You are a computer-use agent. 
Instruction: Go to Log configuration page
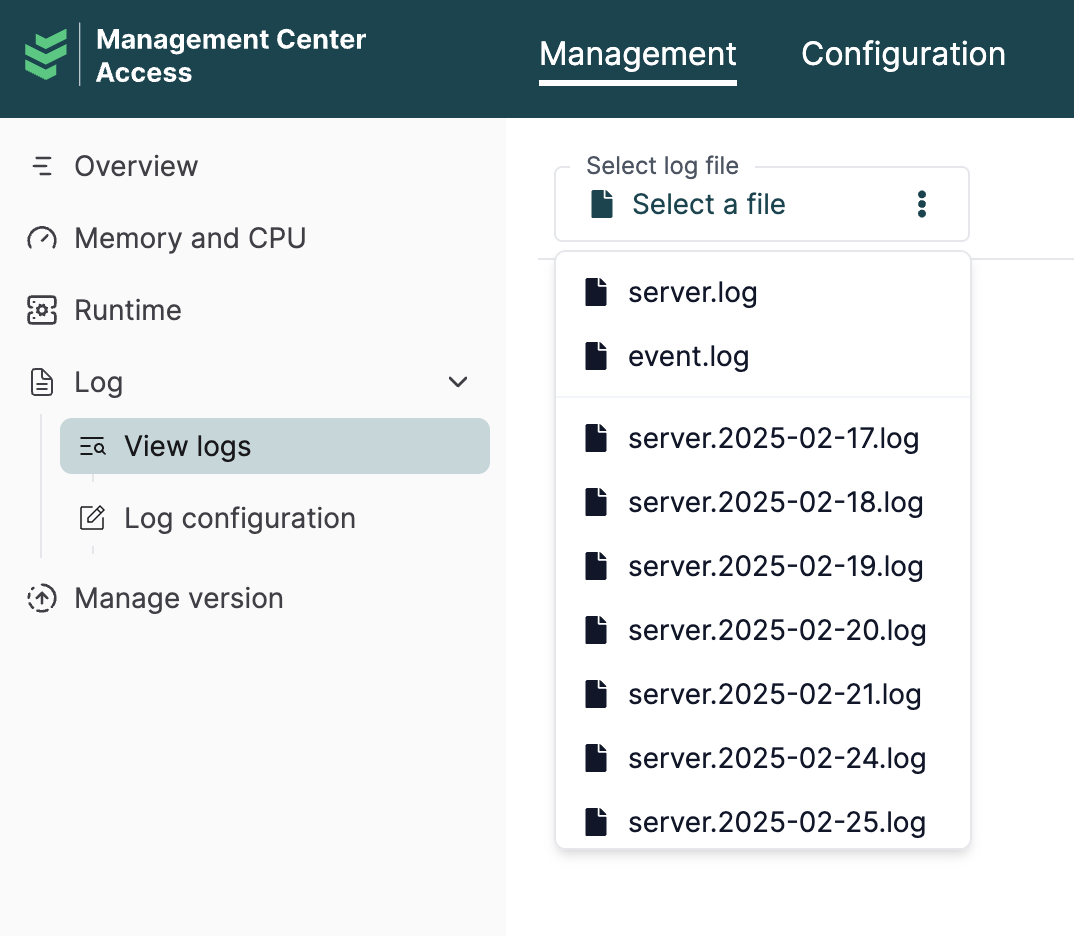coord(239,518)
